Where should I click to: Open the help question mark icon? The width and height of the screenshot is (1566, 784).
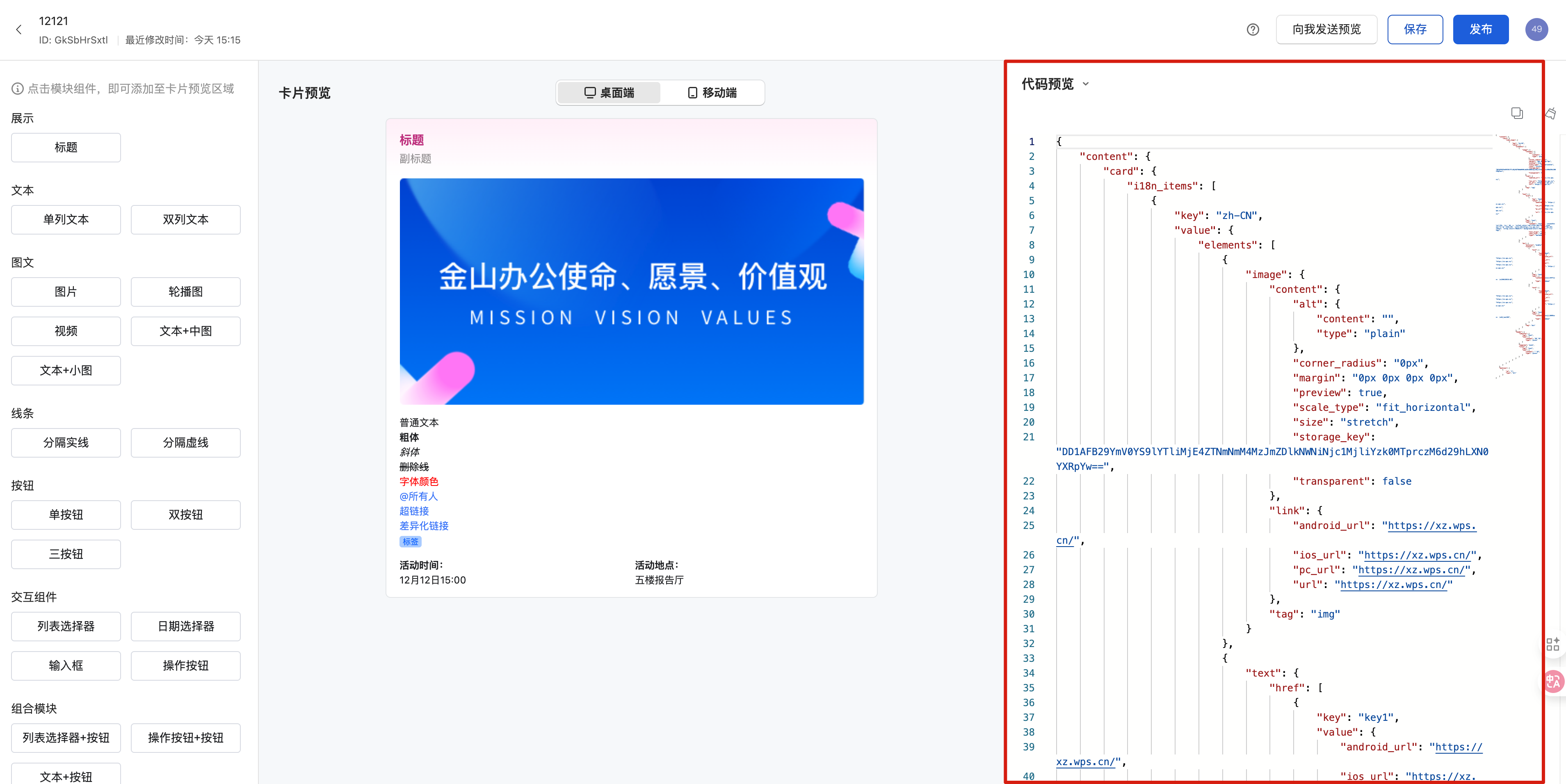1252,29
